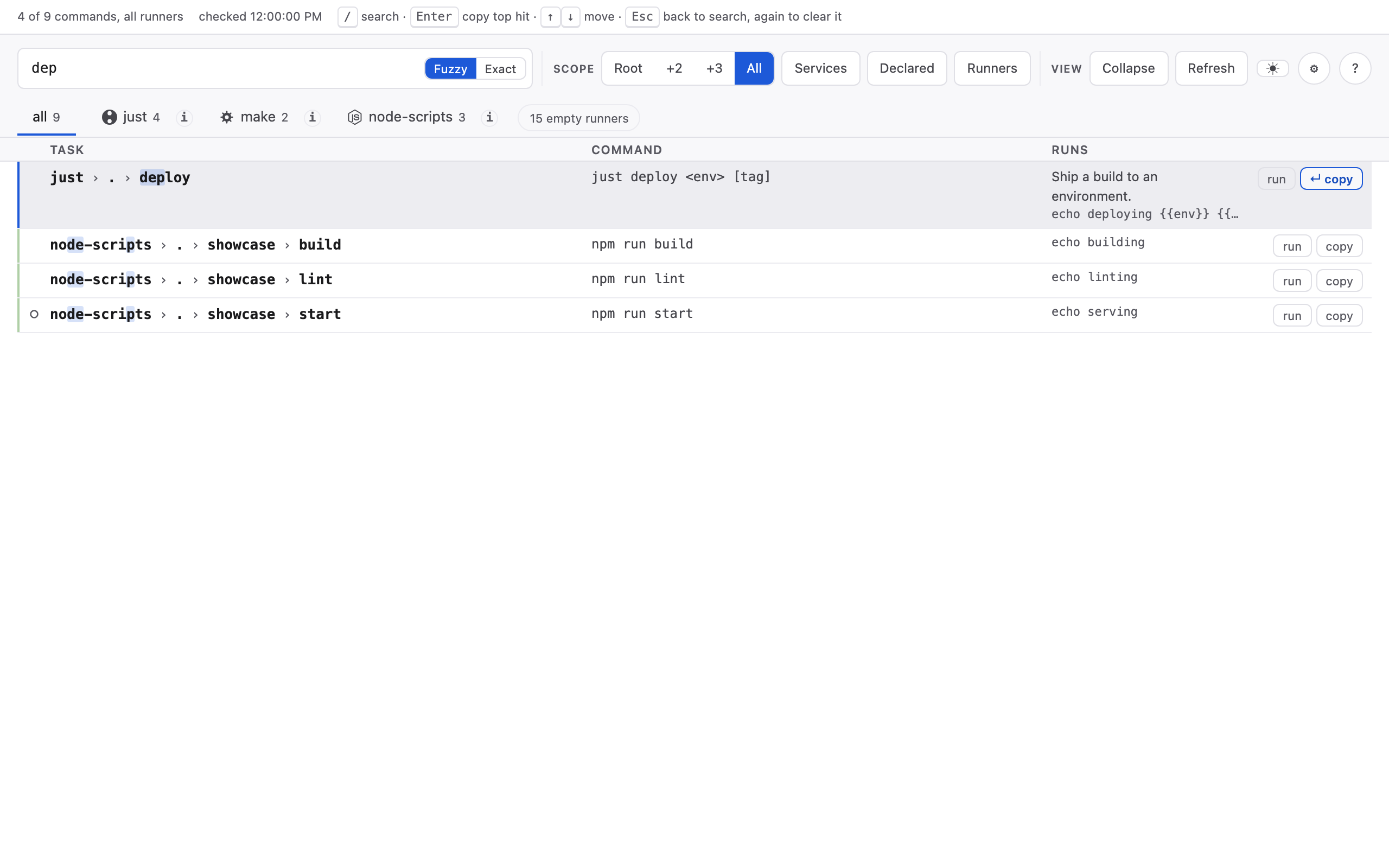This screenshot has width=1389, height=868.
Task: Click the COMMAND column header
Action: pyautogui.click(x=627, y=150)
